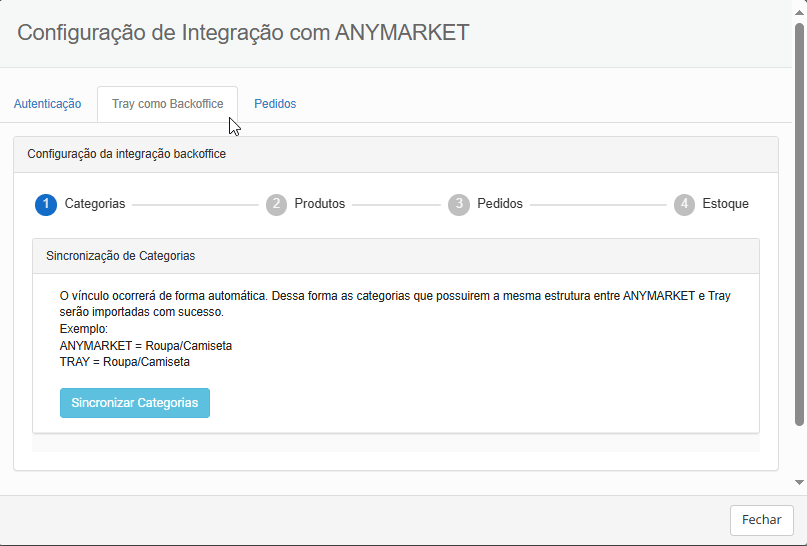The height and width of the screenshot is (546, 807).
Task: Click the Sincronizar Categorias button
Action: 135,403
